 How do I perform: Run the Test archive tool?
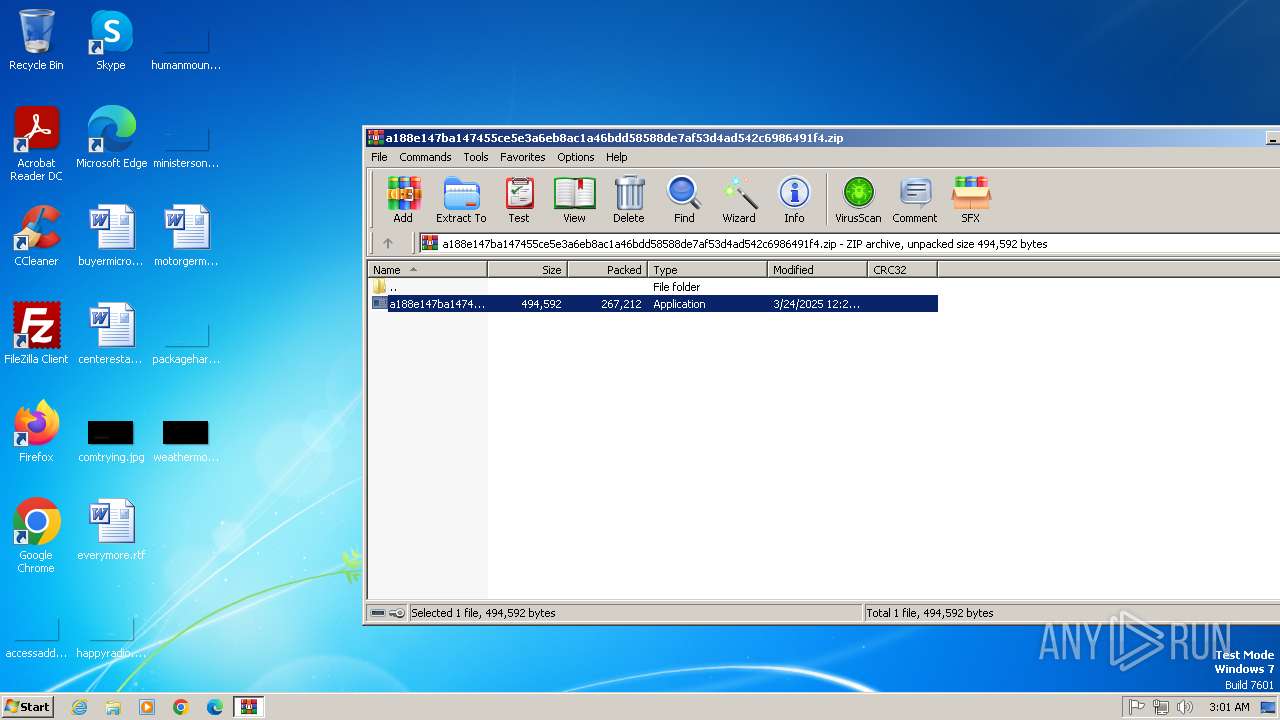tap(518, 199)
